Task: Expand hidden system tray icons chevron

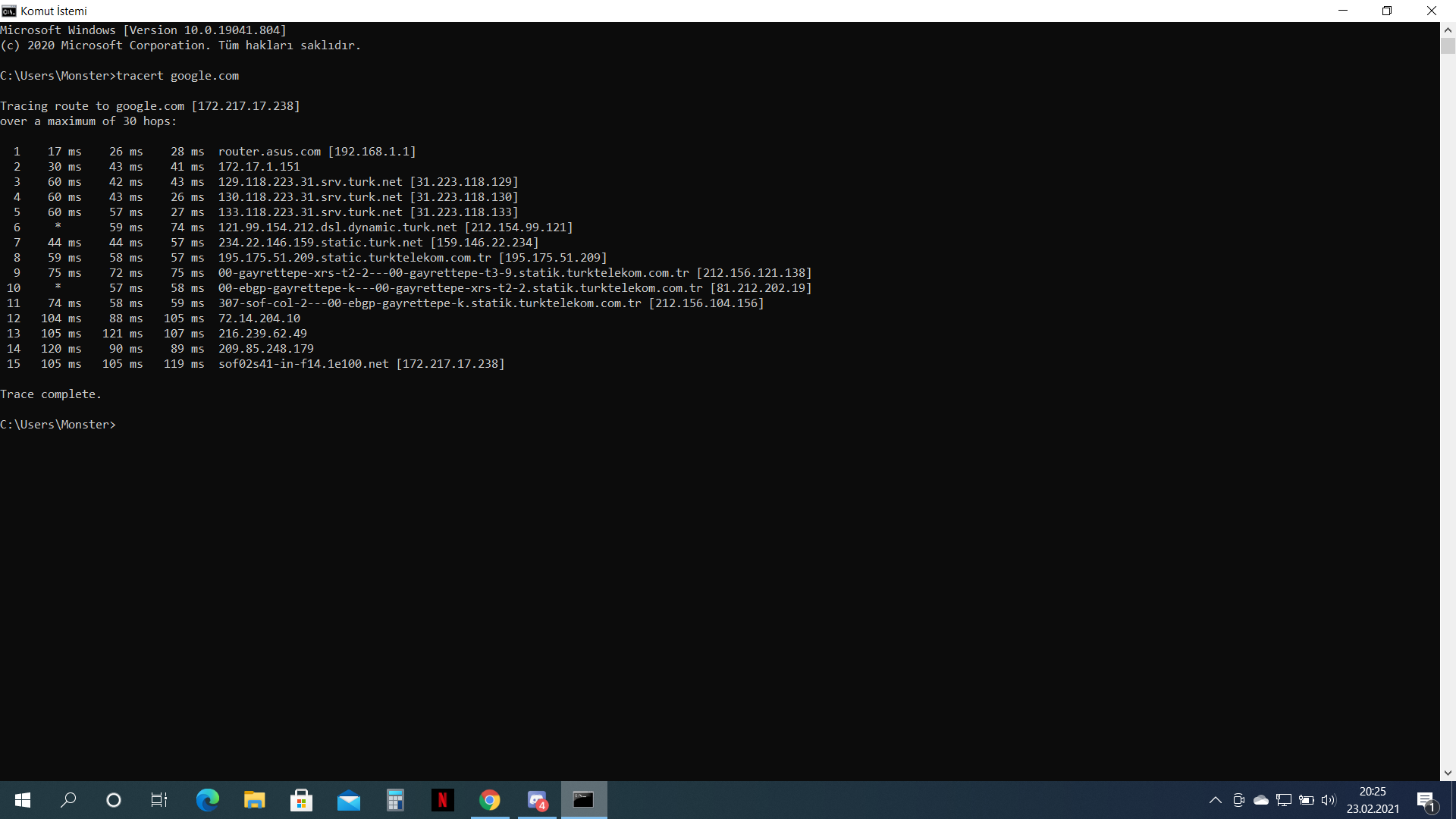Action: (x=1215, y=800)
